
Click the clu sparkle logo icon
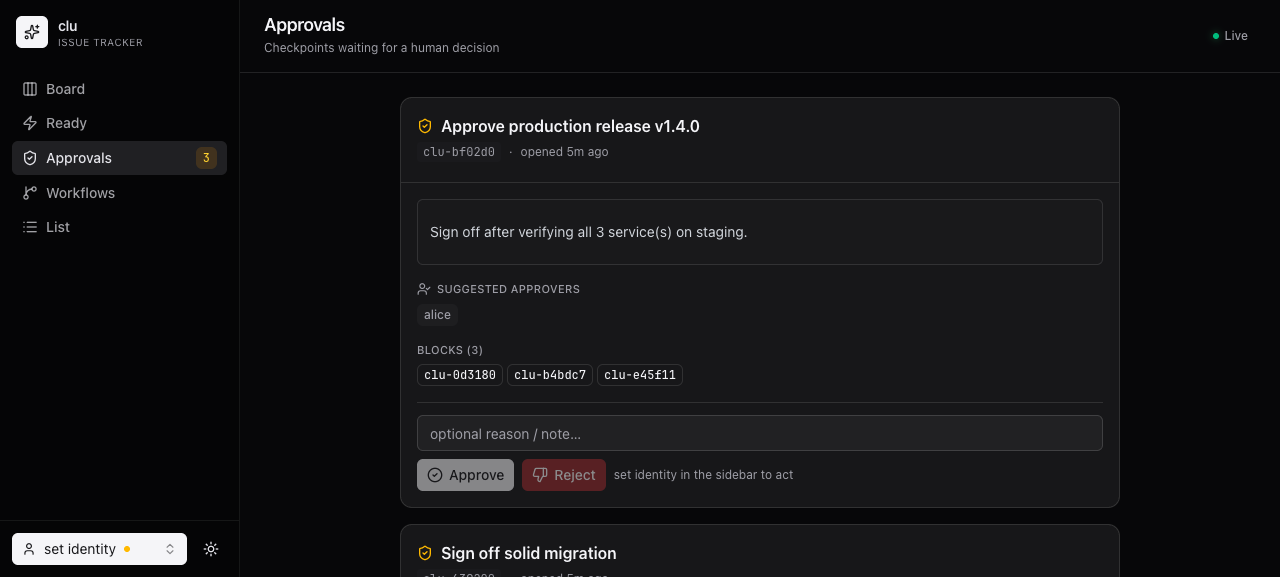pos(32,32)
